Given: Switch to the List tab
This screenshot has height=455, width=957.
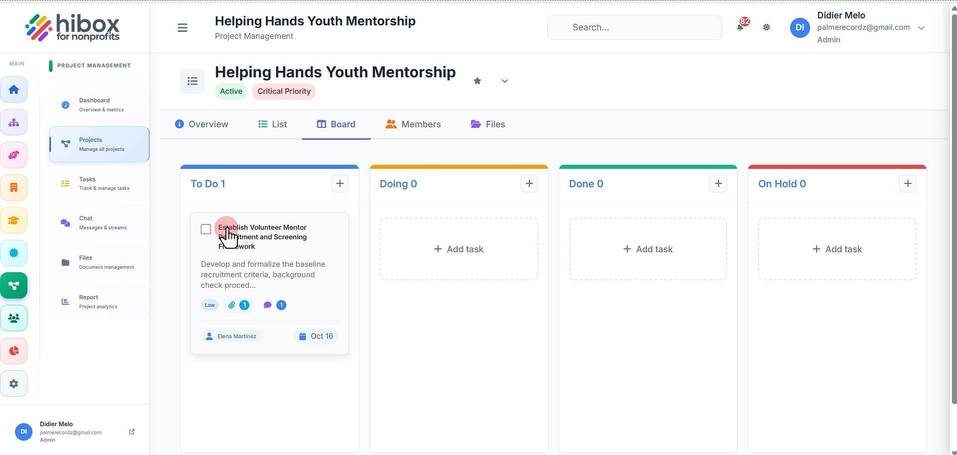Looking at the screenshot, I should (272, 124).
